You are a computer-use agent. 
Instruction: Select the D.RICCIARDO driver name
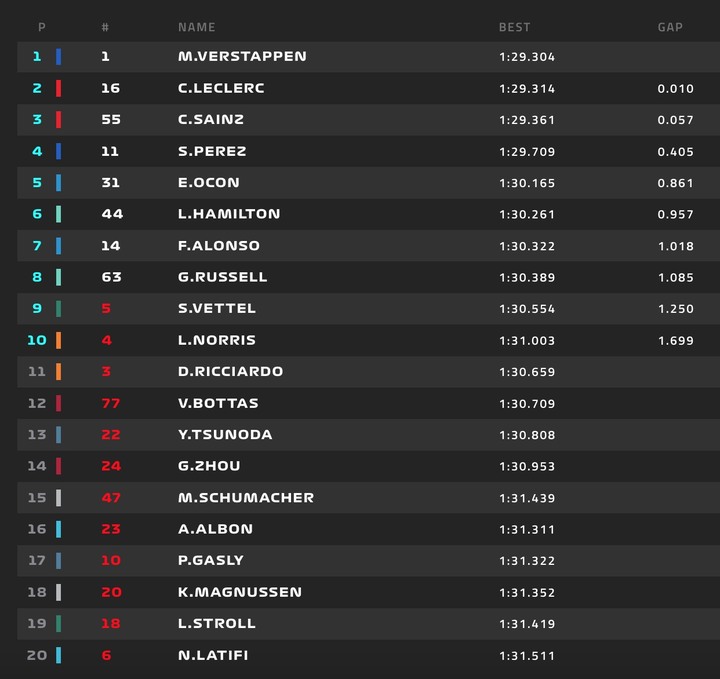point(231,371)
